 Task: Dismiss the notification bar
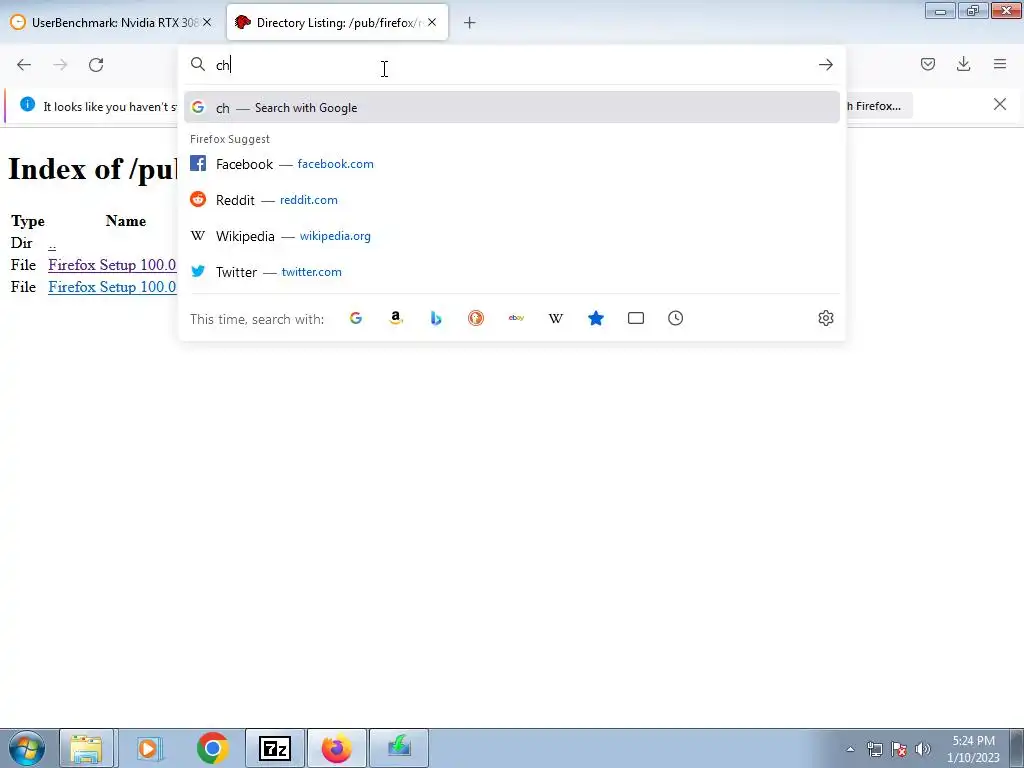click(x=999, y=104)
